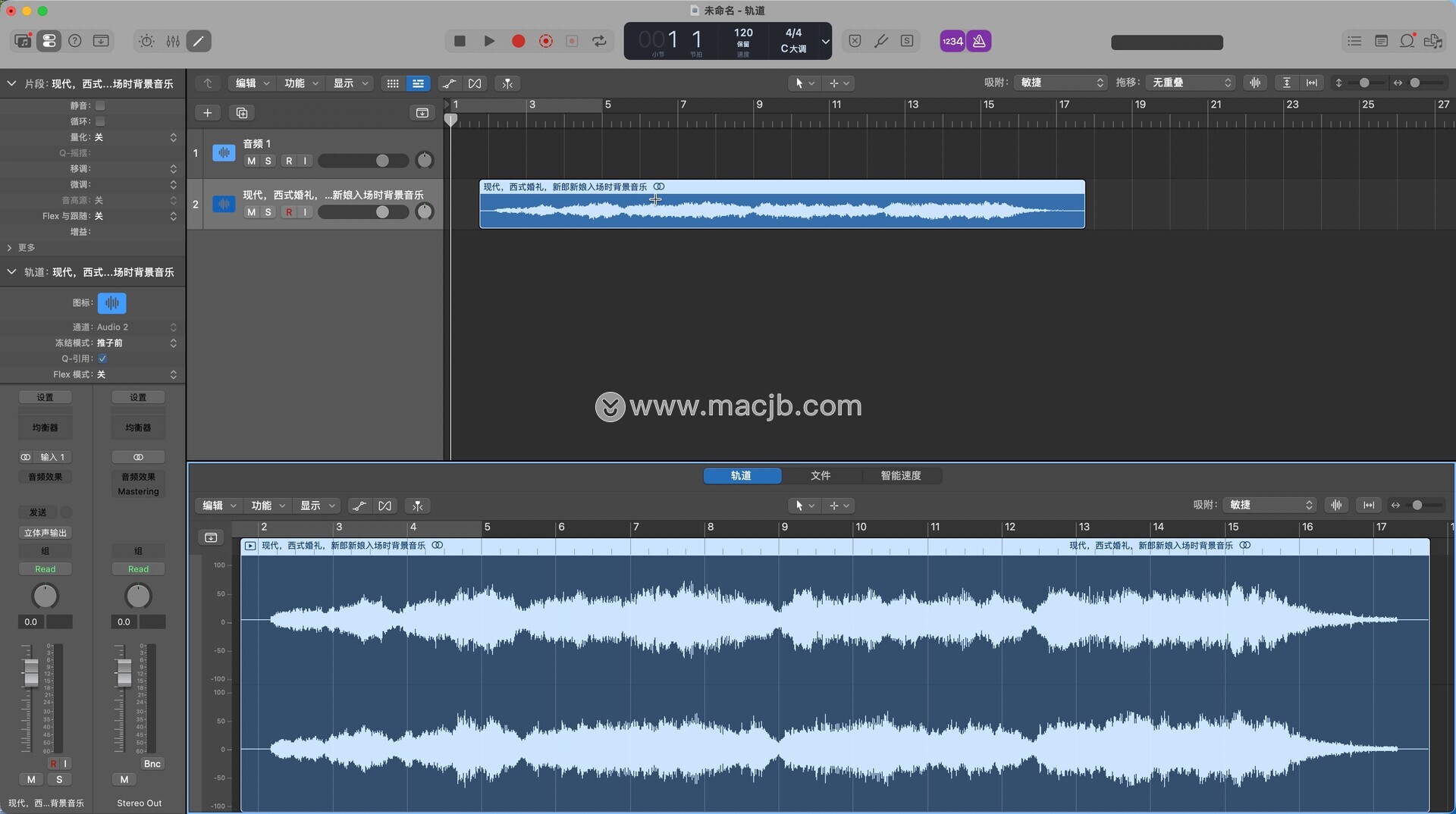Viewport: 1456px width, 814px height.
Task: Toggle Cycle mode in the transport bar
Action: 600,41
